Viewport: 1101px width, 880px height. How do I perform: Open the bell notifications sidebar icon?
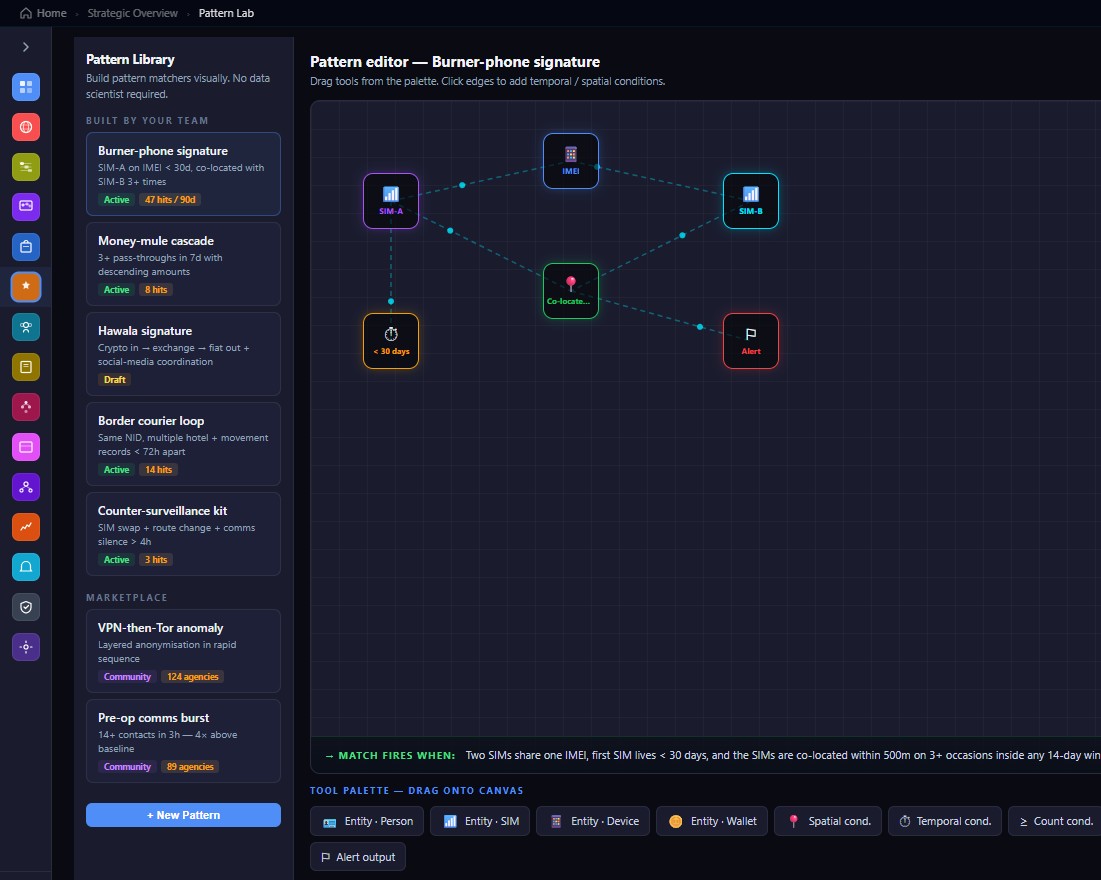tap(26, 567)
